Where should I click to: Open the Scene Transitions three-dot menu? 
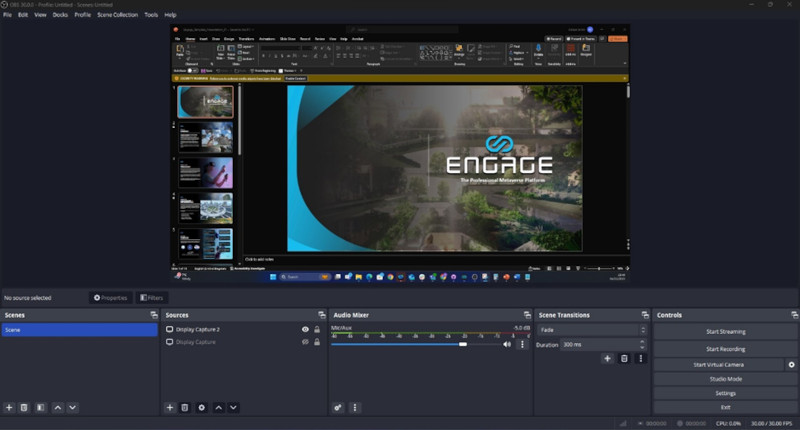(x=641, y=358)
